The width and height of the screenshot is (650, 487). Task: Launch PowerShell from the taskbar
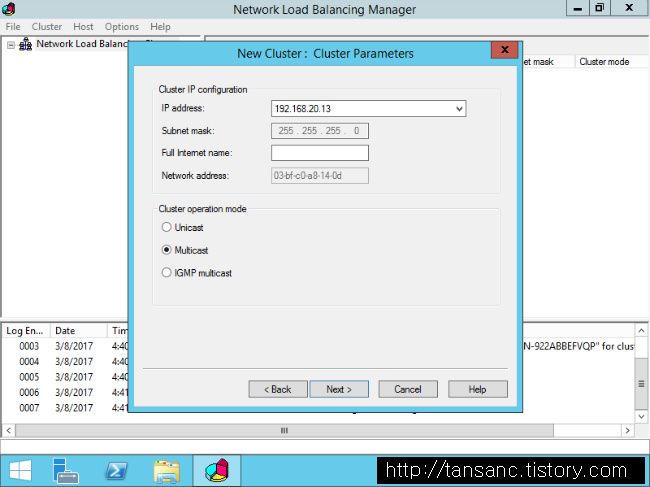click(x=116, y=471)
